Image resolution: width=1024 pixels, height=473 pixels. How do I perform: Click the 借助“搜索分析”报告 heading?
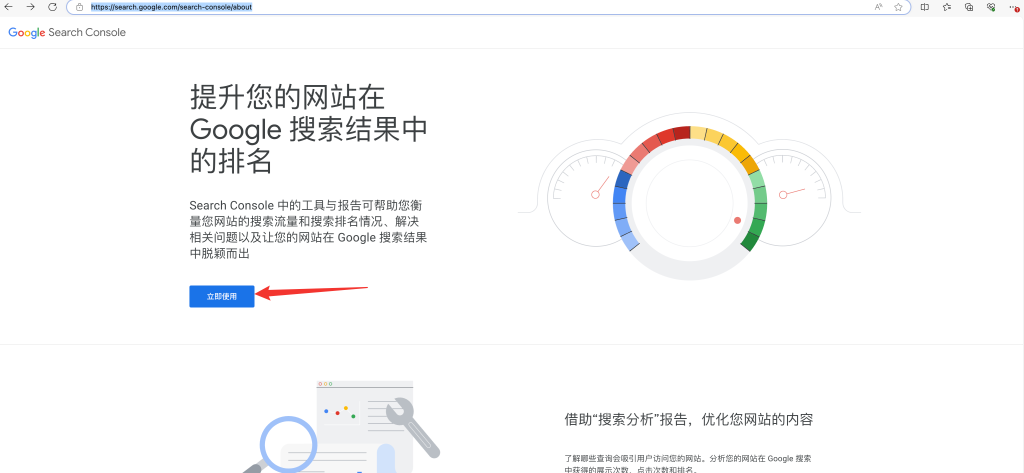click(688, 419)
